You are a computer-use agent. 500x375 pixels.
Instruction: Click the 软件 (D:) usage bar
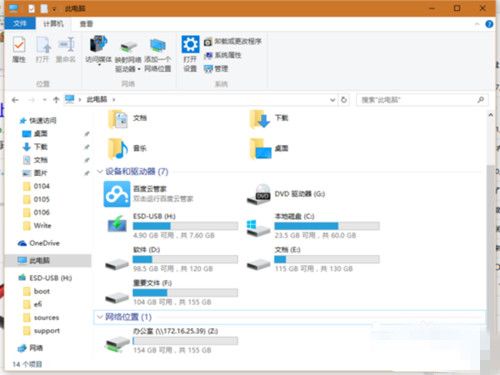coord(185,259)
